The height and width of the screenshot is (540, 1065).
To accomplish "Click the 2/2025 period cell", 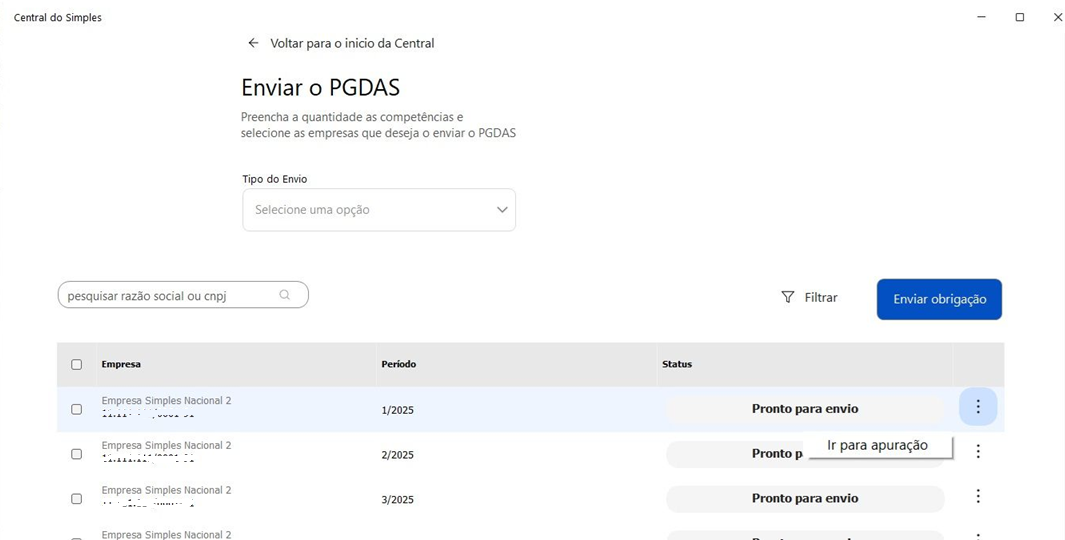I will (397, 455).
